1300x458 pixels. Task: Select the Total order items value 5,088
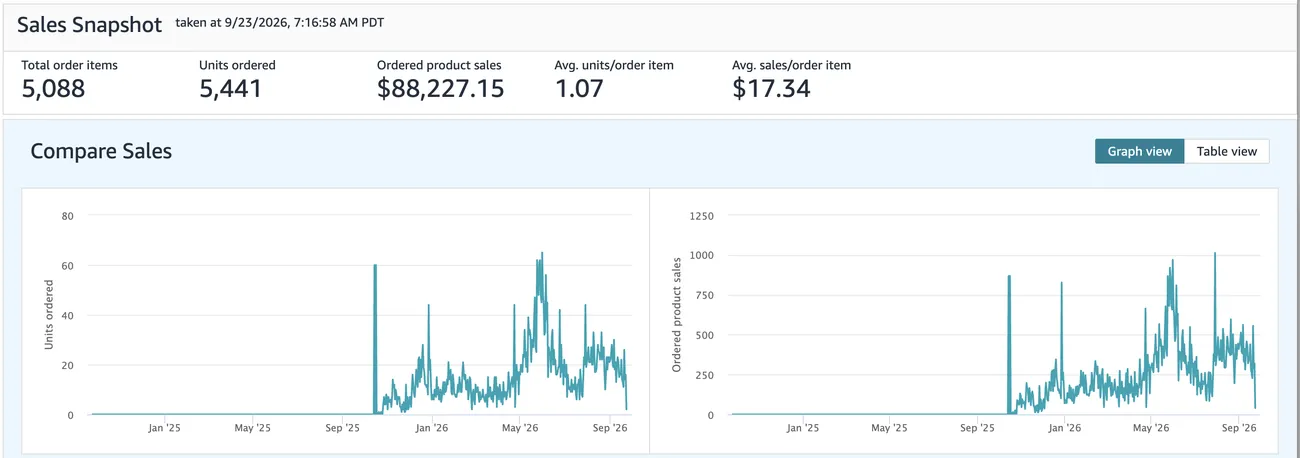pyautogui.click(x=53, y=88)
